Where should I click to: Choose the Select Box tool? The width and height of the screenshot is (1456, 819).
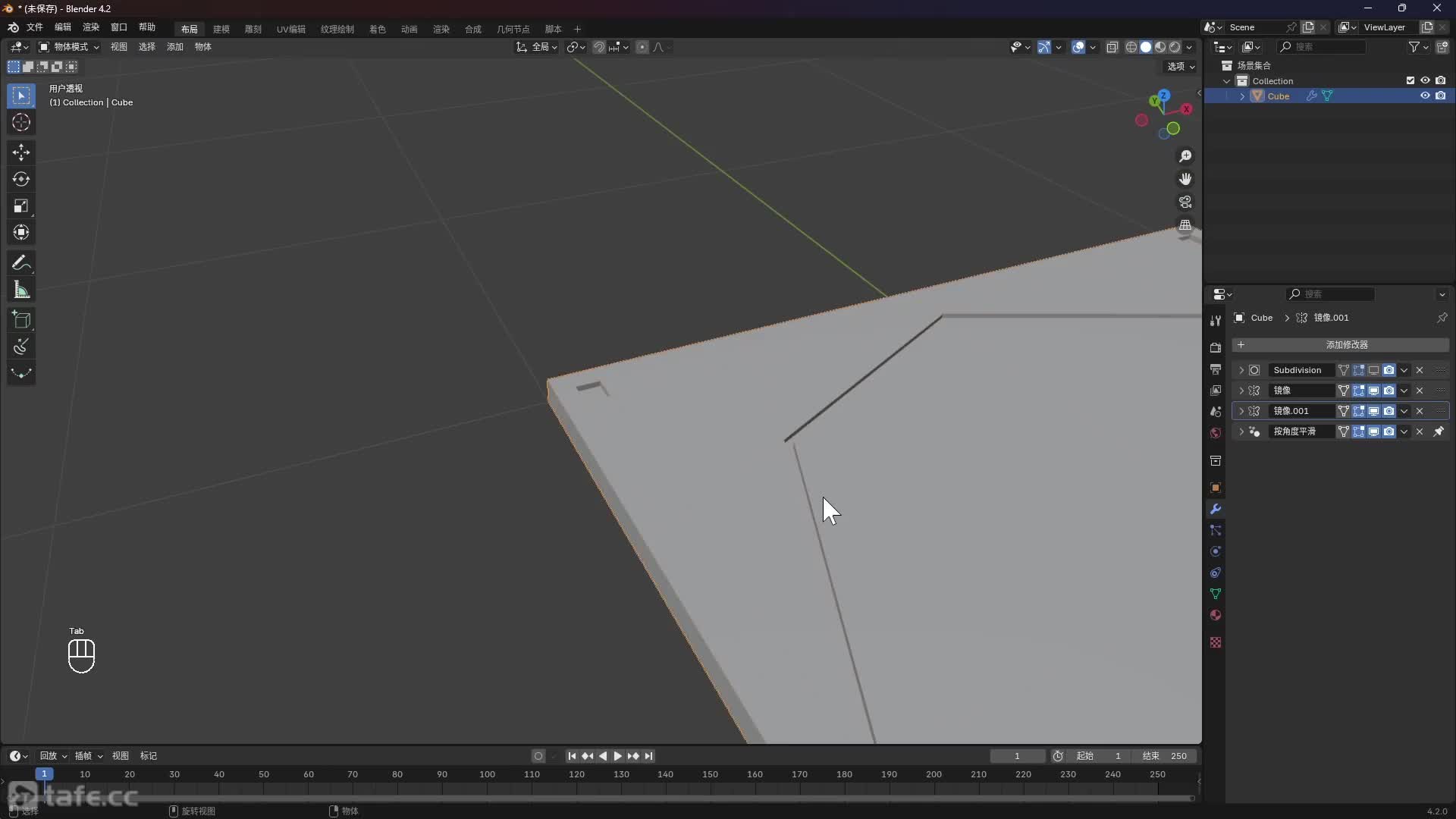tap(21, 96)
